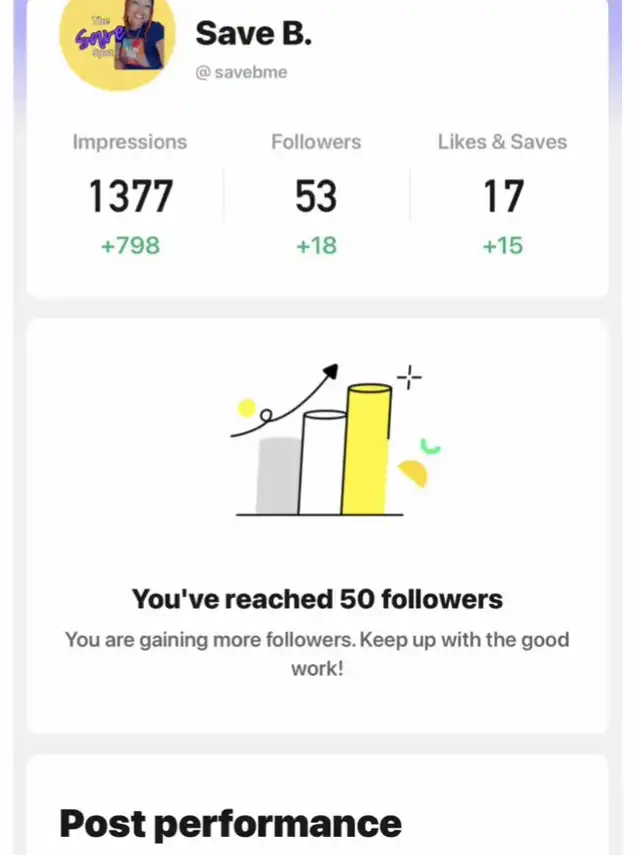Tap the 53 followers count

coord(316,196)
